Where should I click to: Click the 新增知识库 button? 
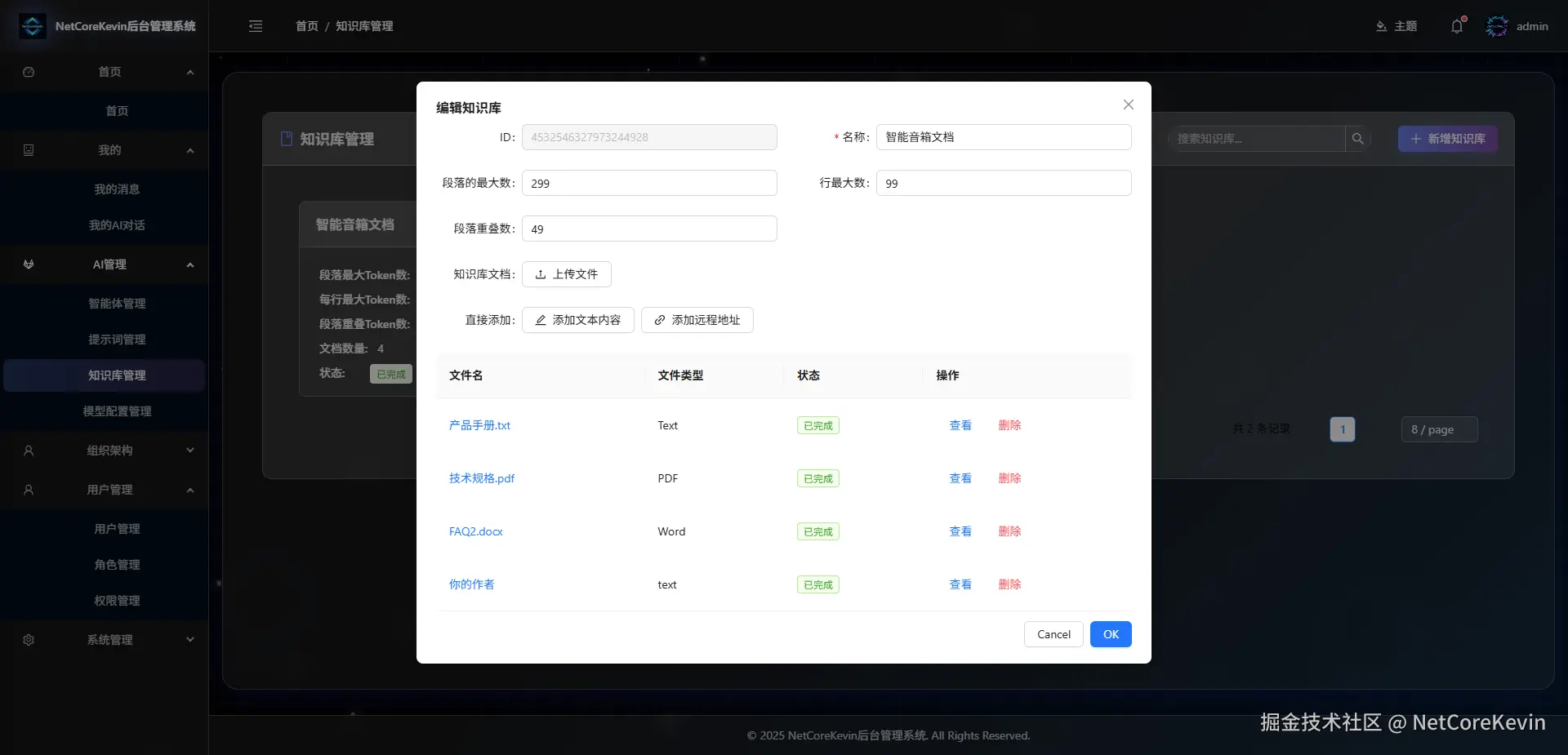click(x=1446, y=139)
